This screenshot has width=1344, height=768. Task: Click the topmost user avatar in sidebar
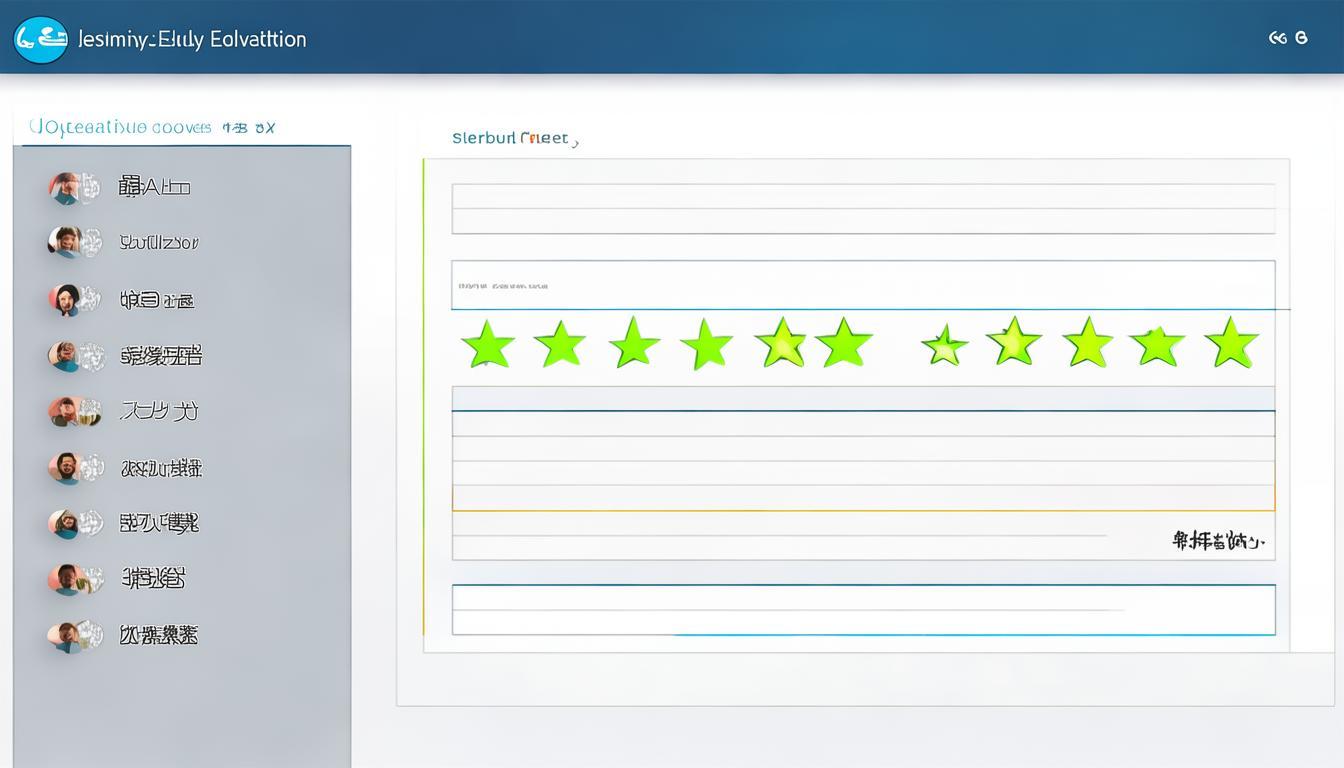pos(66,187)
